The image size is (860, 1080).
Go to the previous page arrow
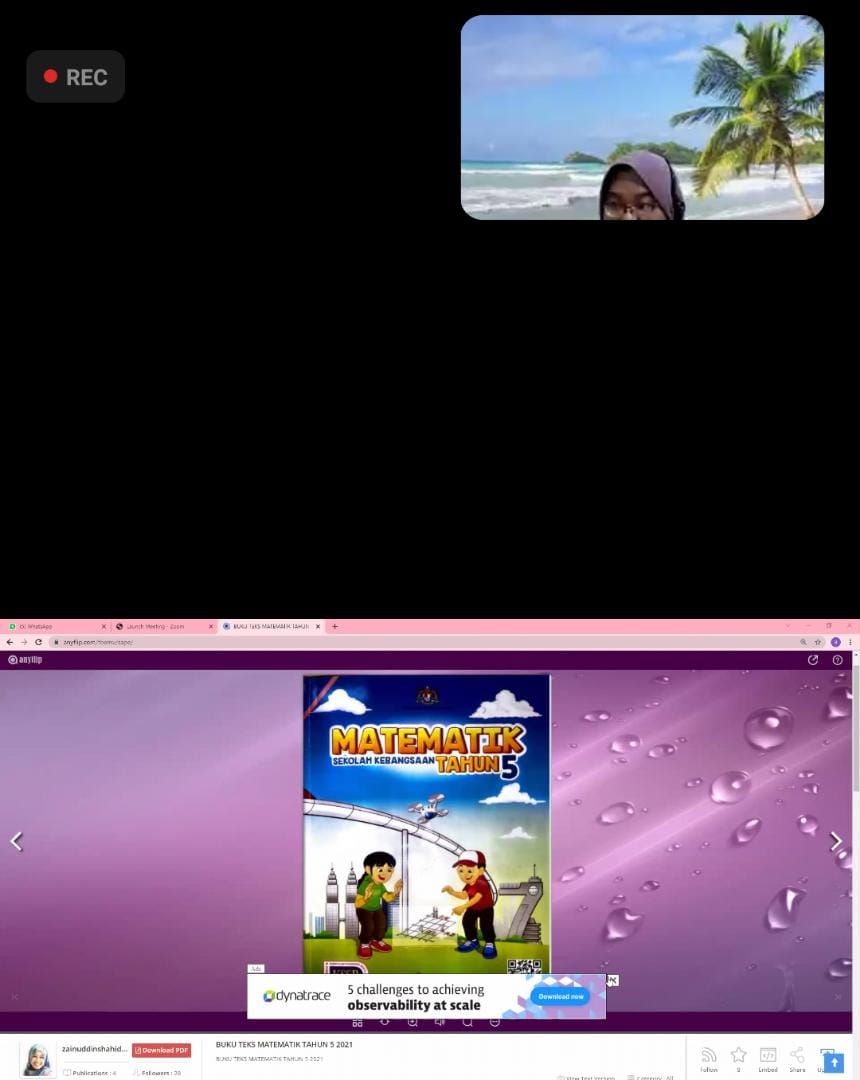pos(17,841)
